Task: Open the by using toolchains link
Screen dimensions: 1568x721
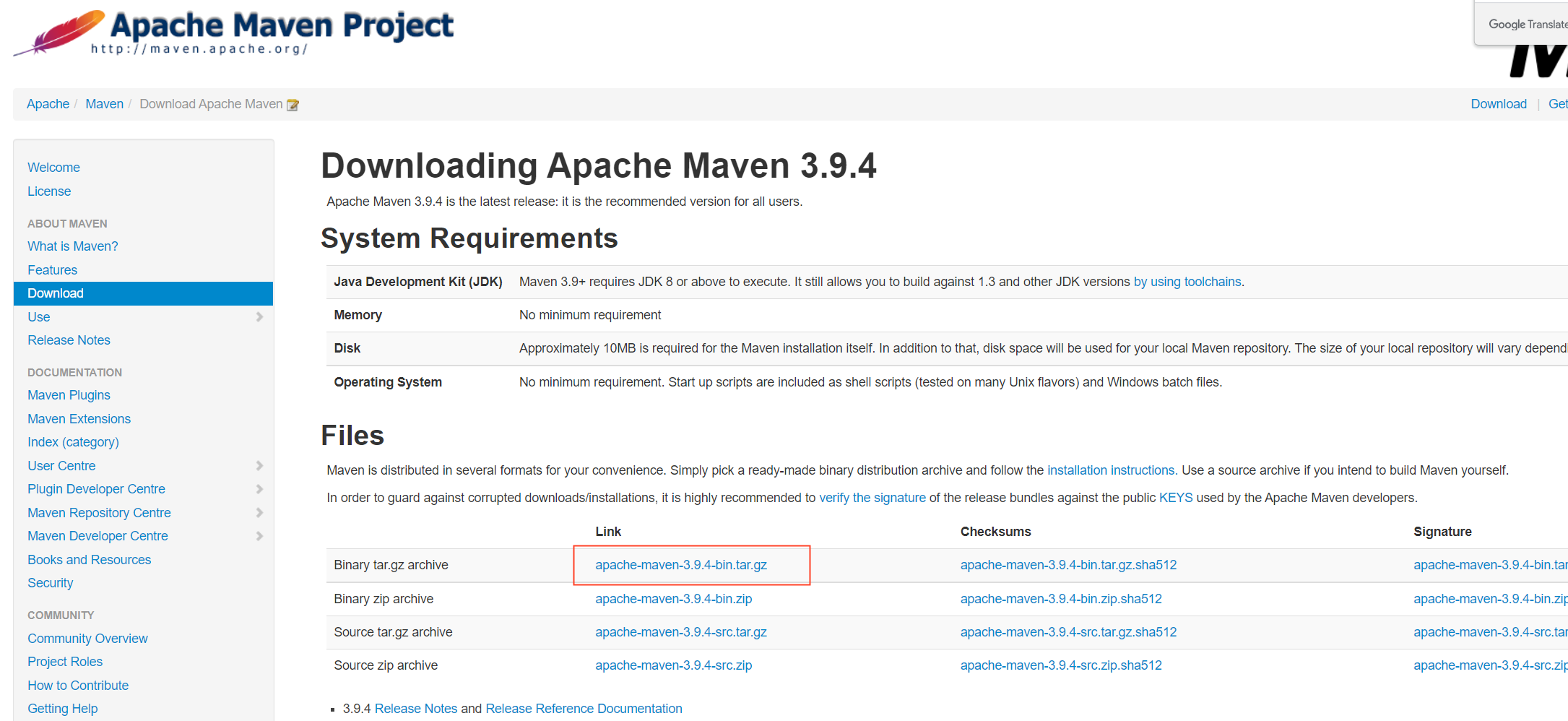Action: [1187, 282]
